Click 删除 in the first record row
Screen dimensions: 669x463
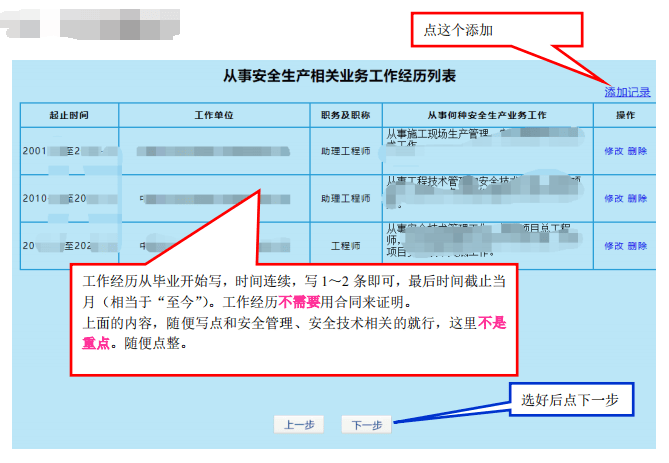tap(637, 151)
